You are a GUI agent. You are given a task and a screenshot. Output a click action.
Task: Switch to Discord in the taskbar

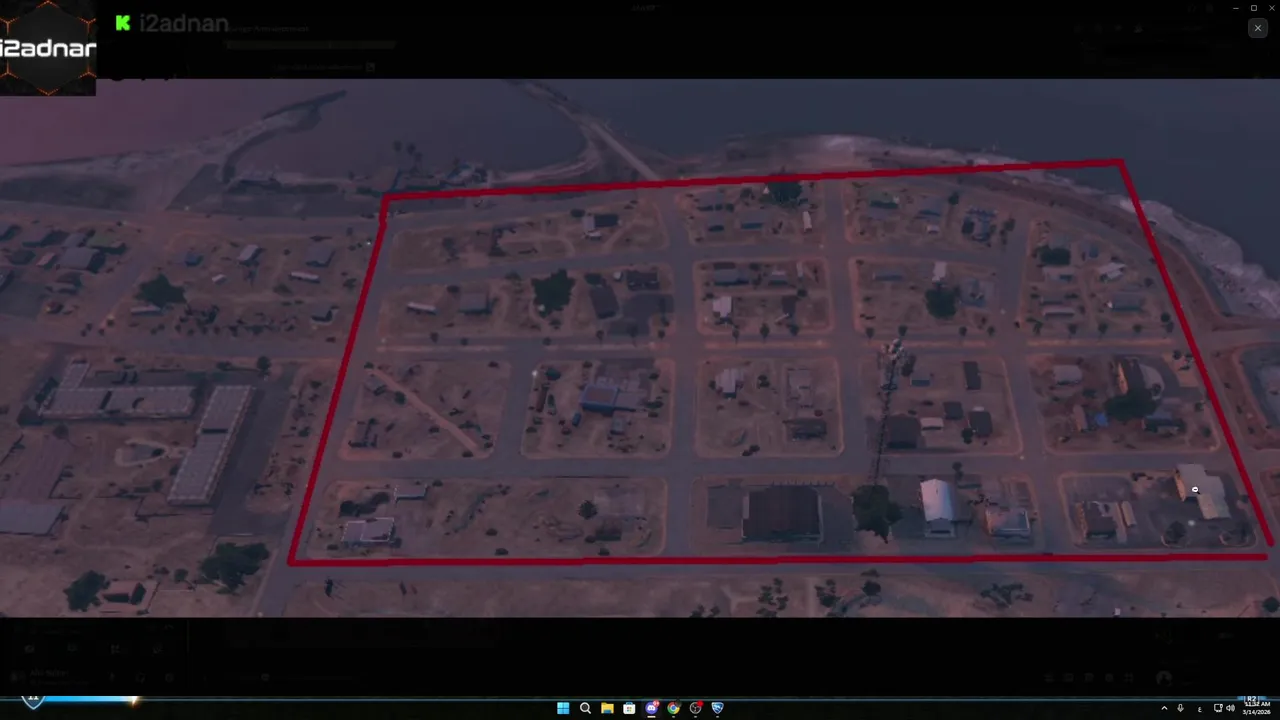pyautogui.click(x=652, y=708)
